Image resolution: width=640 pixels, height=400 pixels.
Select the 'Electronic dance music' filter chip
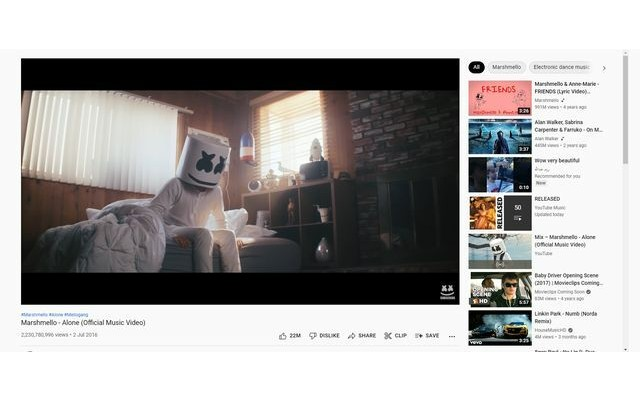coord(560,67)
